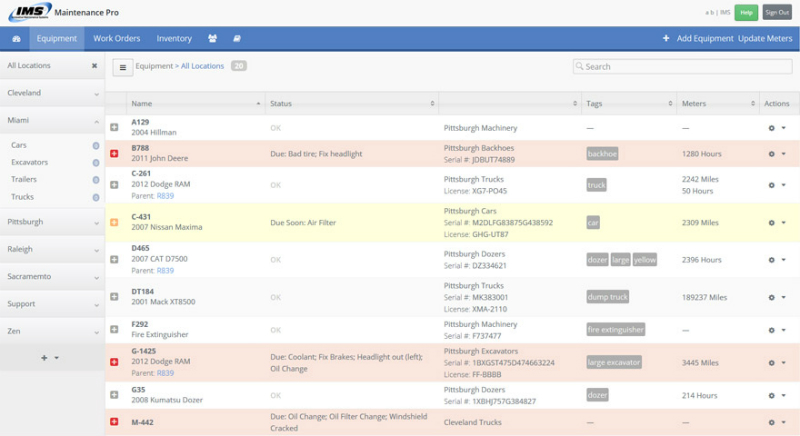Open the users group icon in navbar
The height and width of the screenshot is (436, 800).
212,39
